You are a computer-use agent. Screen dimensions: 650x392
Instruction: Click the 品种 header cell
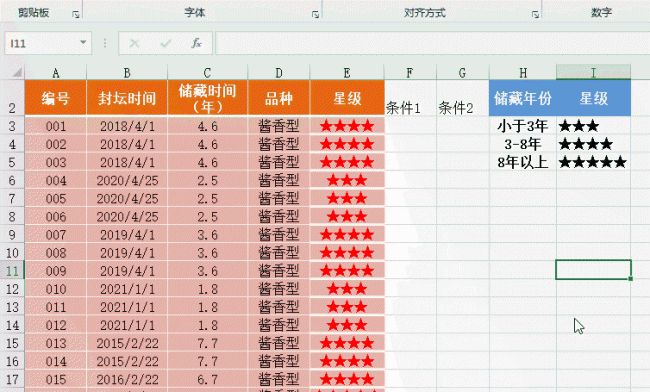click(x=279, y=98)
